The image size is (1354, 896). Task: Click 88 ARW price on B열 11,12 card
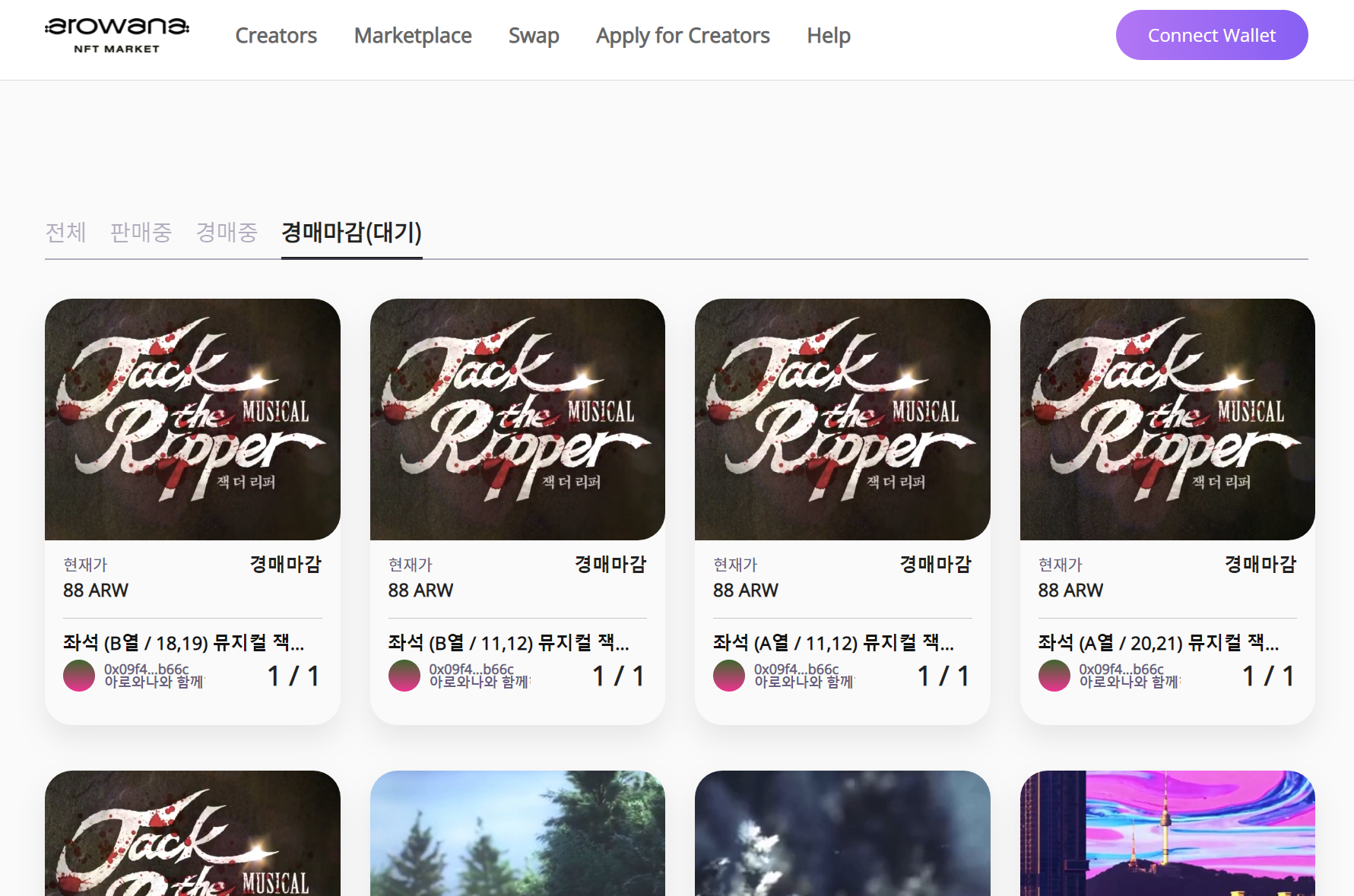click(x=420, y=590)
